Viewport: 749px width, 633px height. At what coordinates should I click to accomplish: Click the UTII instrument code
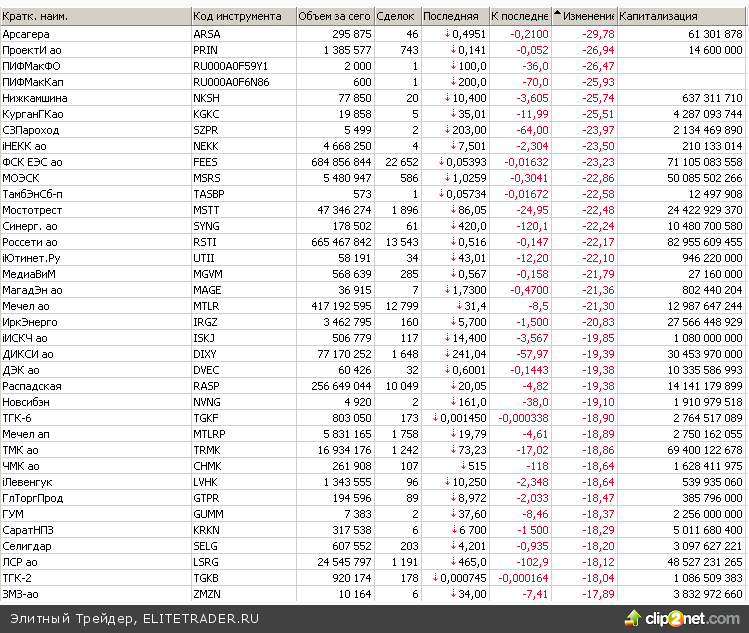(204, 258)
